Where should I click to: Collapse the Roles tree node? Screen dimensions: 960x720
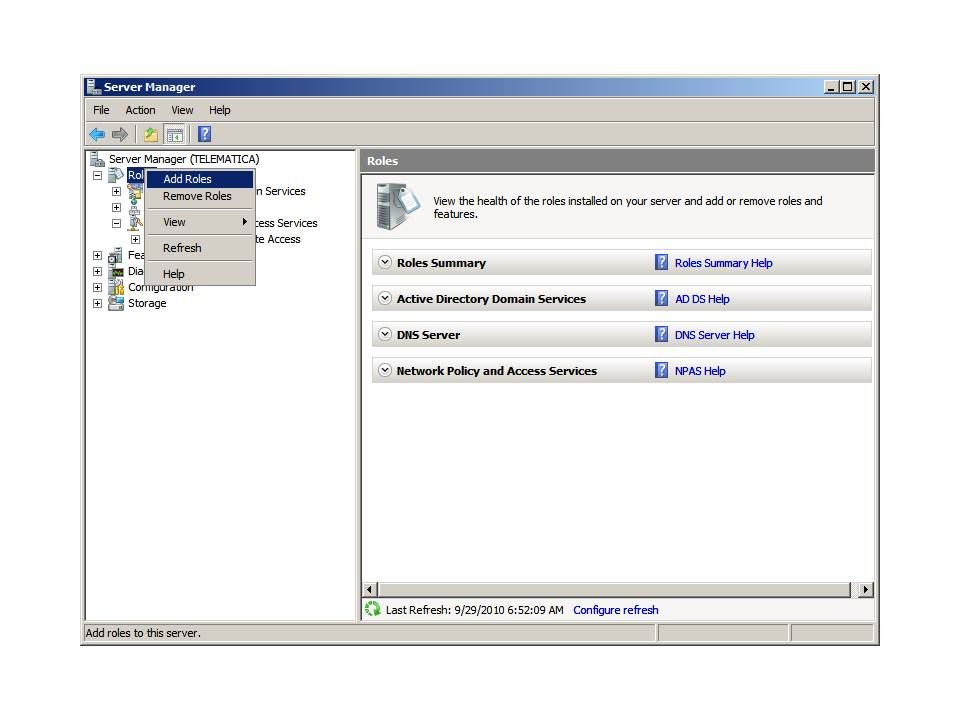pos(97,175)
